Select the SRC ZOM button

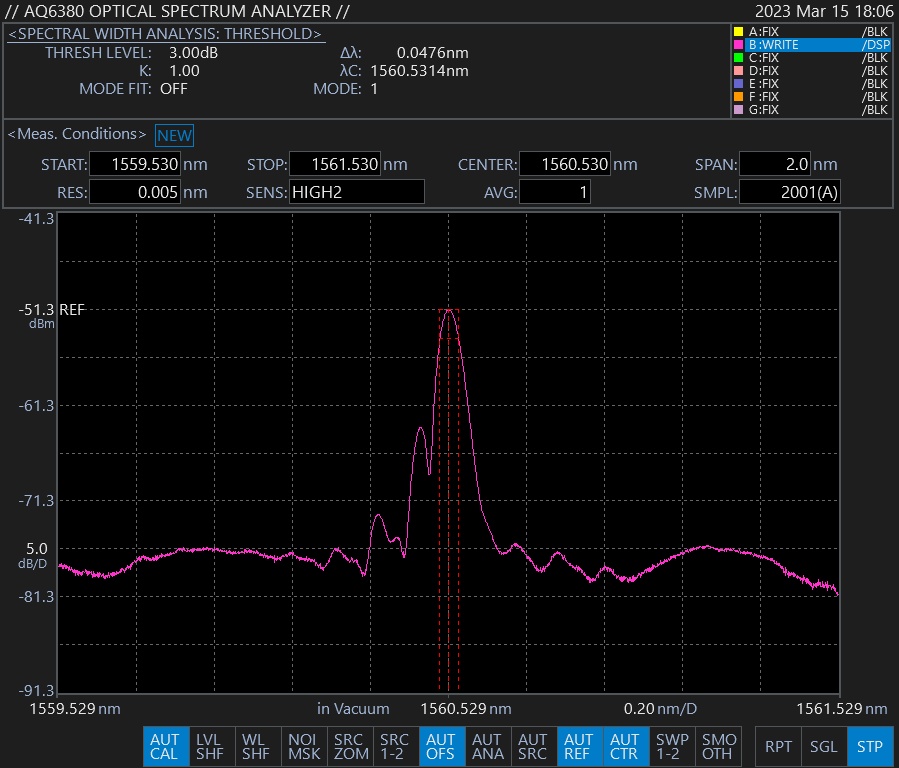tap(349, 746)
